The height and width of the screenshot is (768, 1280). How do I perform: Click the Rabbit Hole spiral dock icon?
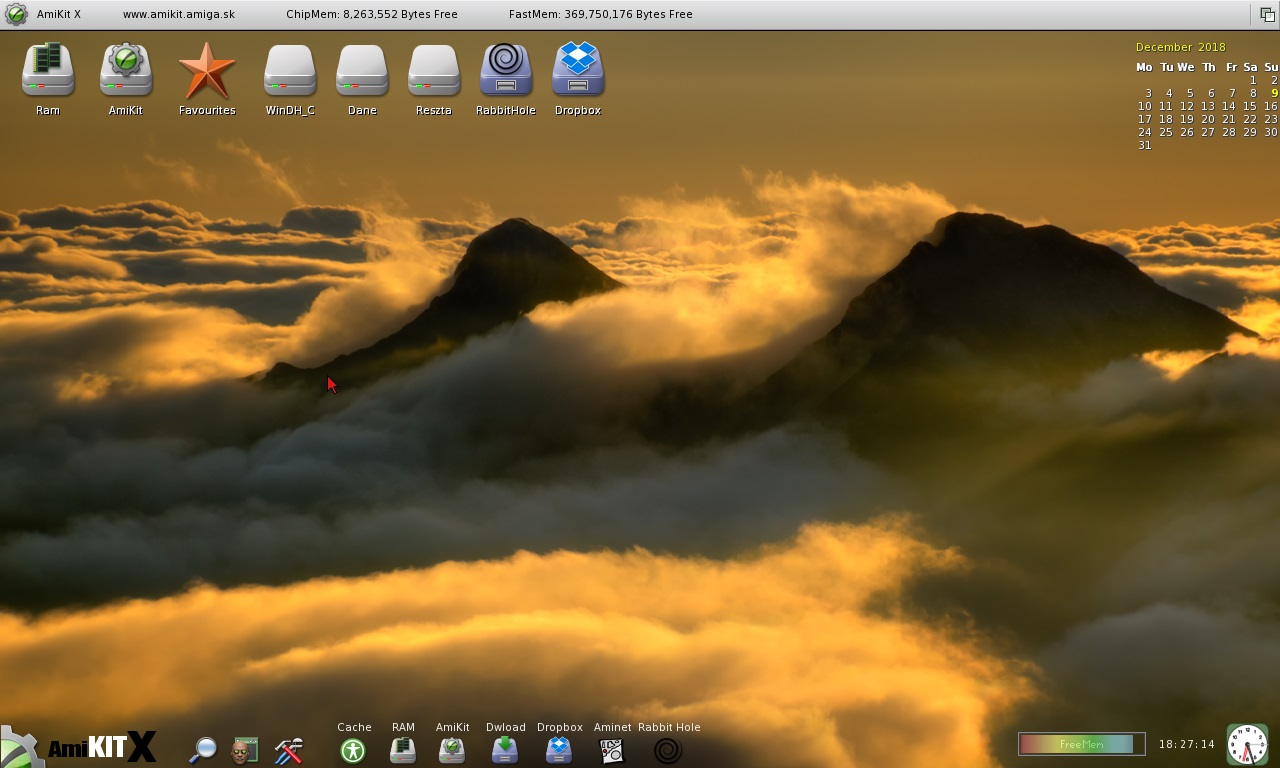[x=668, y=750]
